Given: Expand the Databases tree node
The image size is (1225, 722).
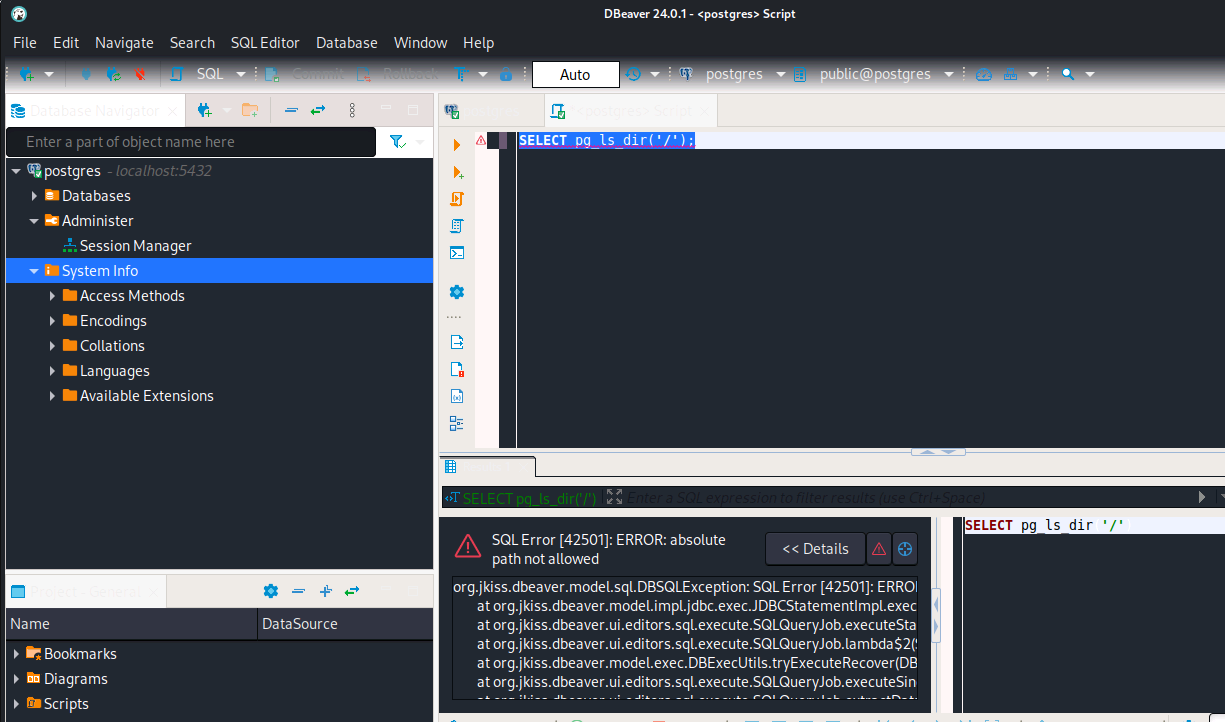Looking at the screenshot, I should click(34, 196).
